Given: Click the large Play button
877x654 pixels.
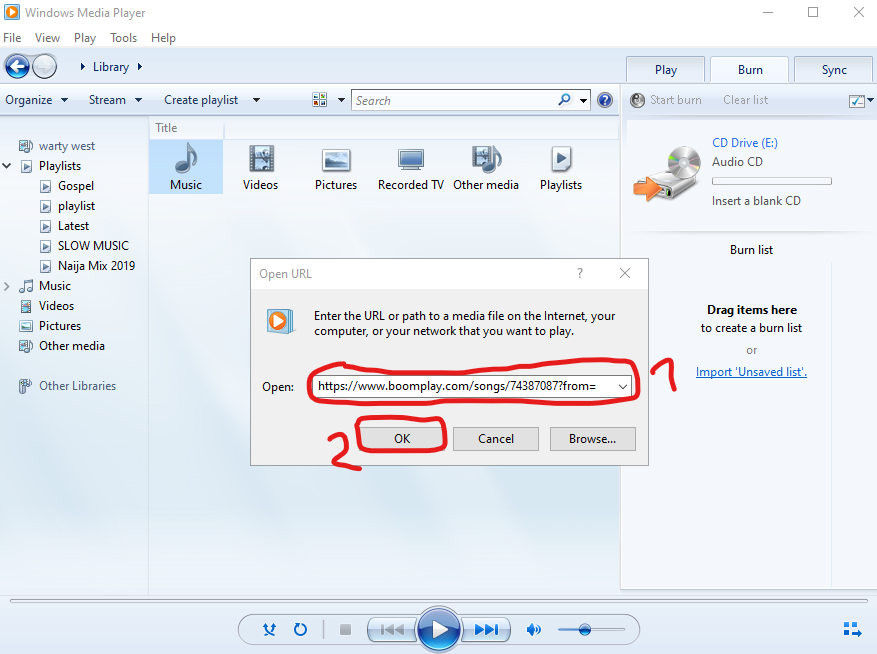Looking at the screenshot, I should tap(438, 629).
